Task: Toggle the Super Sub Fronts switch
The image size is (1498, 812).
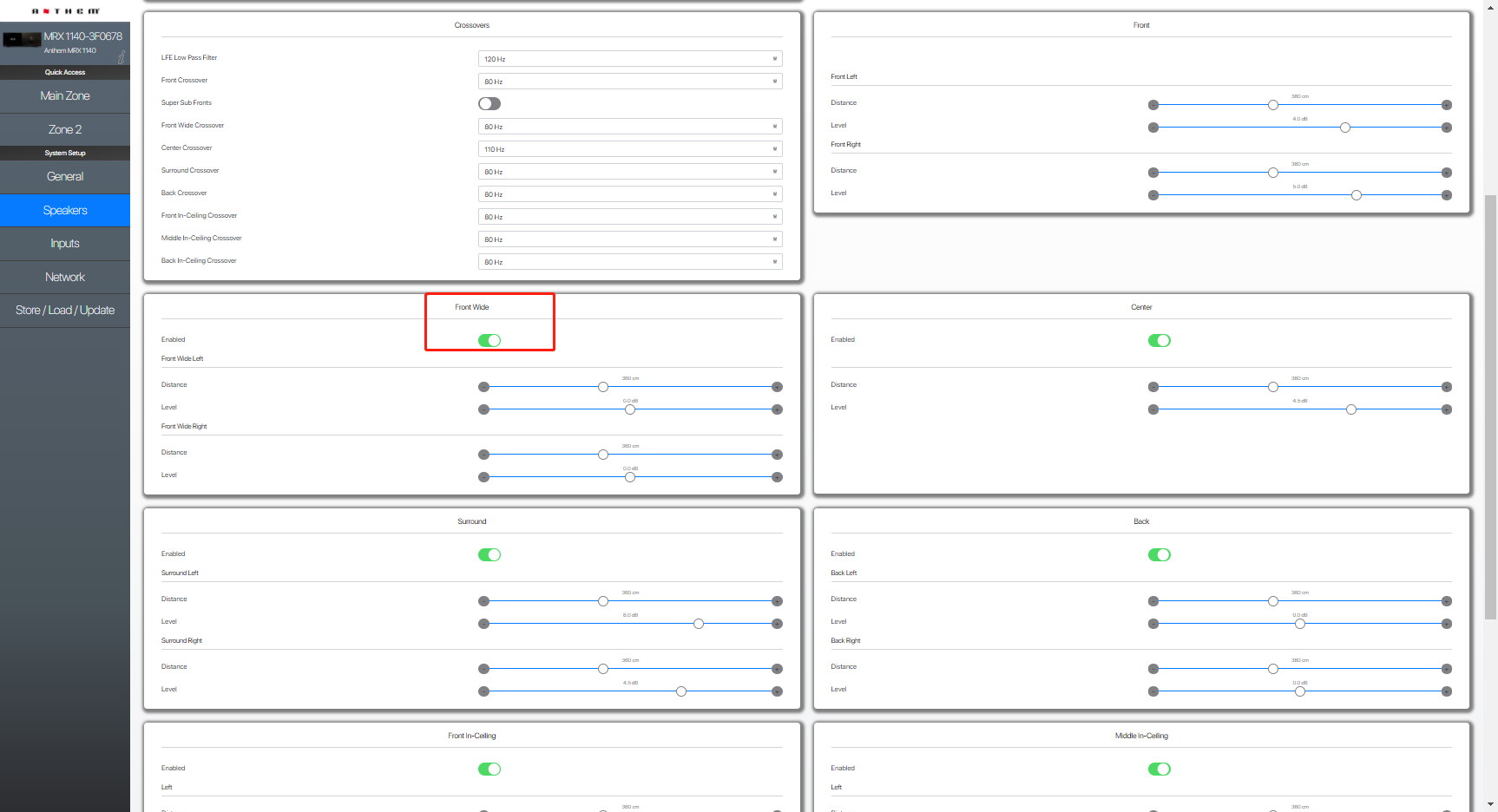Action: click(489, 103)
